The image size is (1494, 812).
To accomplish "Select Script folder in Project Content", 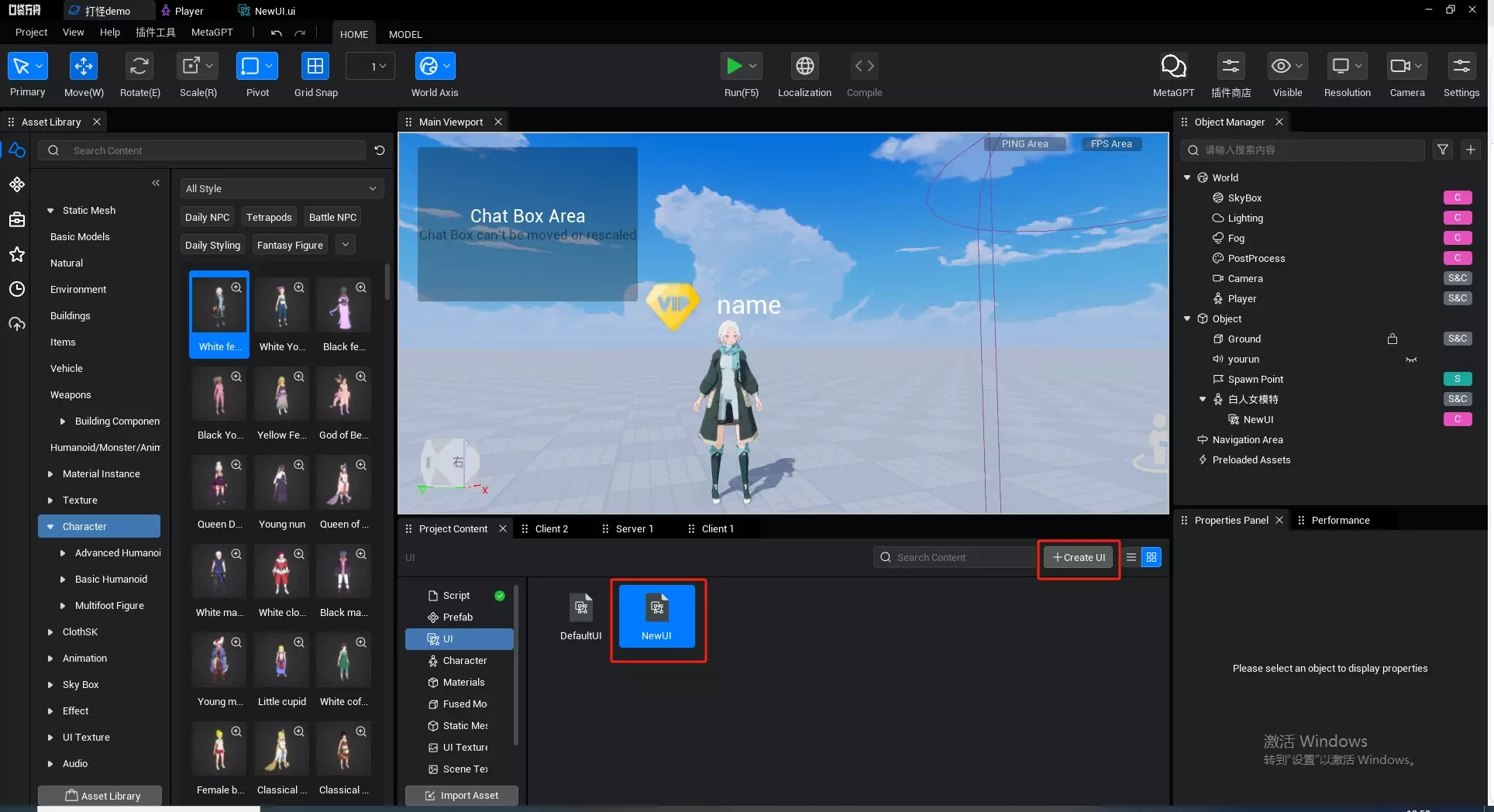I will coord(456,595).
